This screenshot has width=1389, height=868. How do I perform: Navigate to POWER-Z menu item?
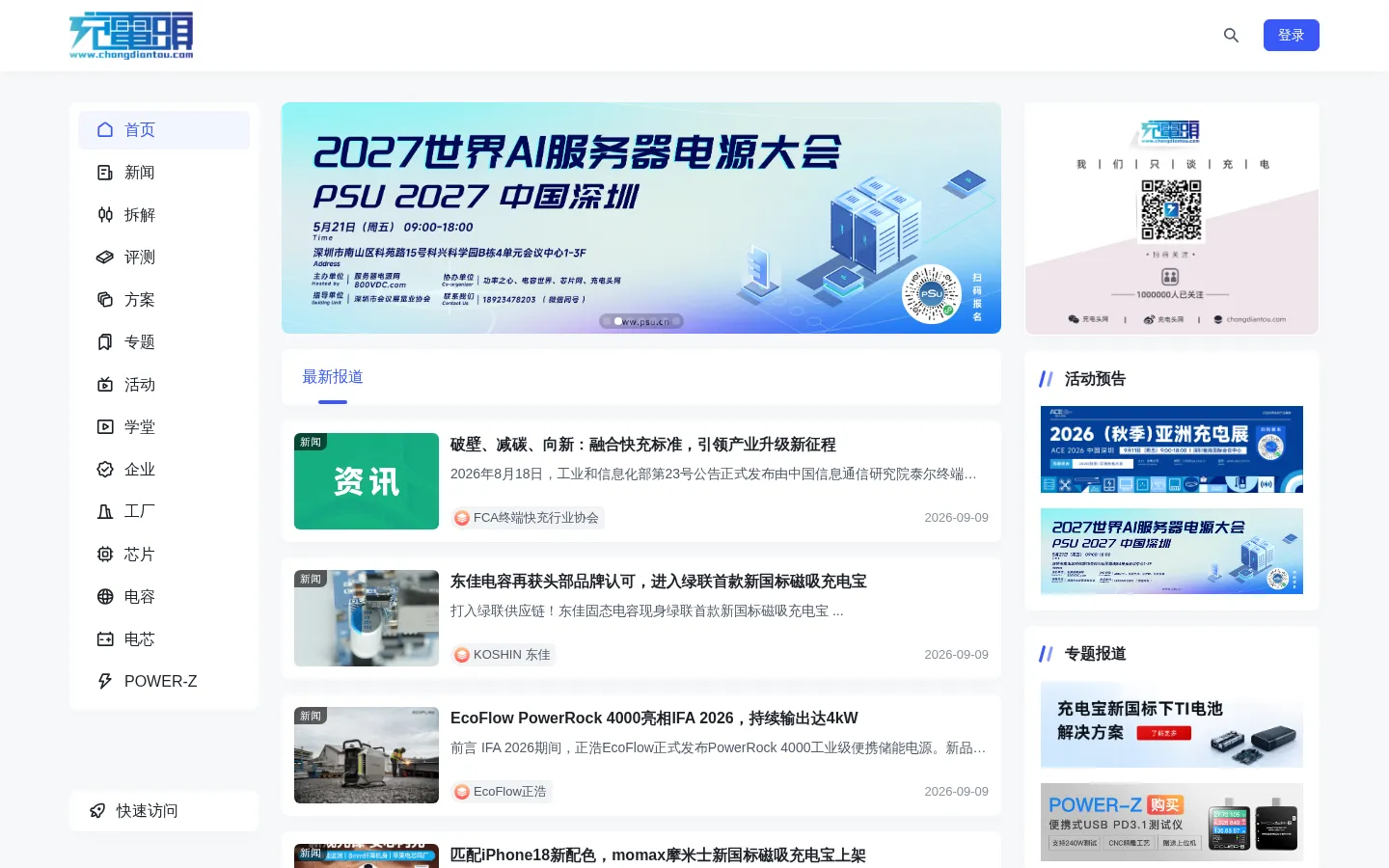point(164,681)
